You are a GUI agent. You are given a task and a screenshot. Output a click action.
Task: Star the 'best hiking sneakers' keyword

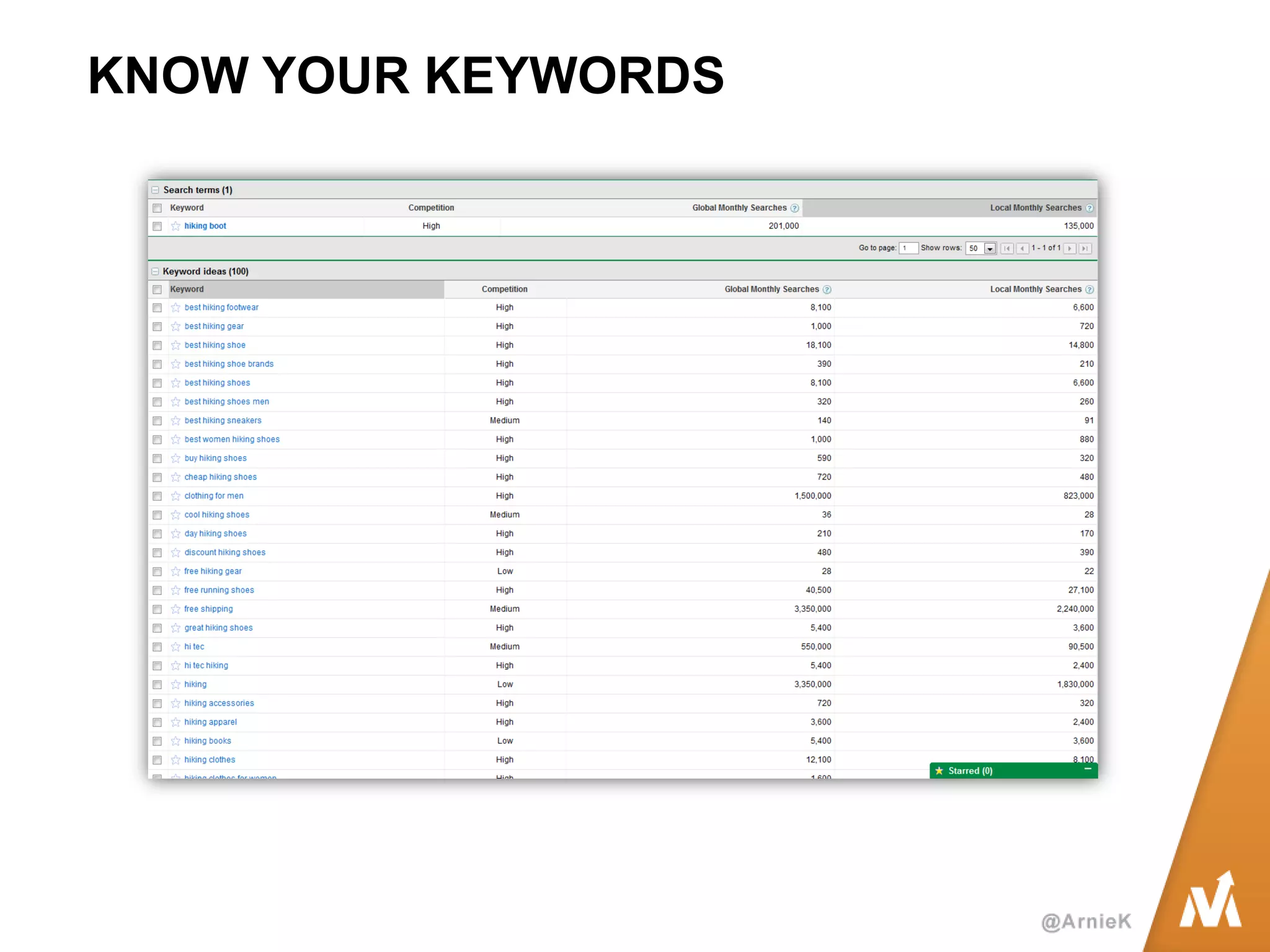coord(175,421)
